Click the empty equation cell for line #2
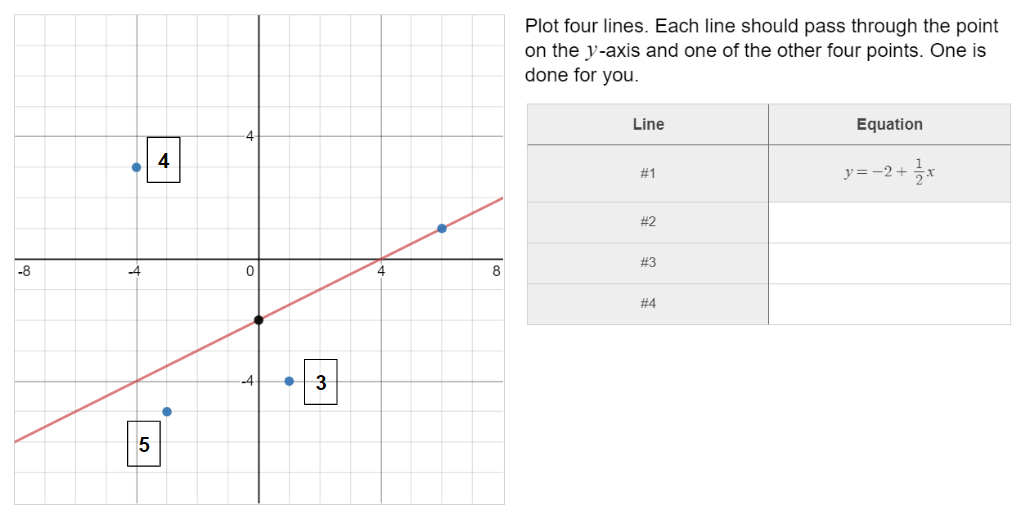This screenshot has width=1029, height=528. tap(889, 222)
